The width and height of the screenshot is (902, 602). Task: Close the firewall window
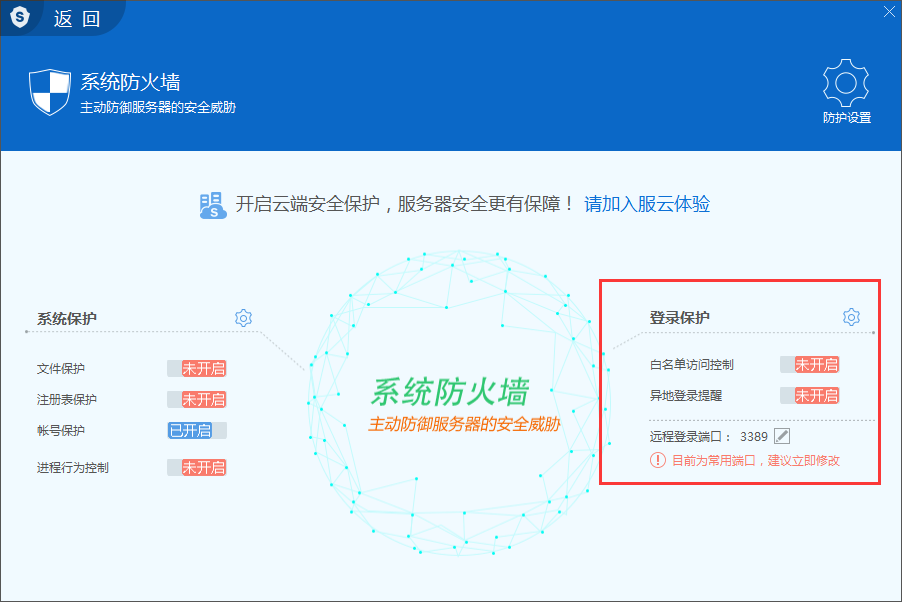(889, 12)
